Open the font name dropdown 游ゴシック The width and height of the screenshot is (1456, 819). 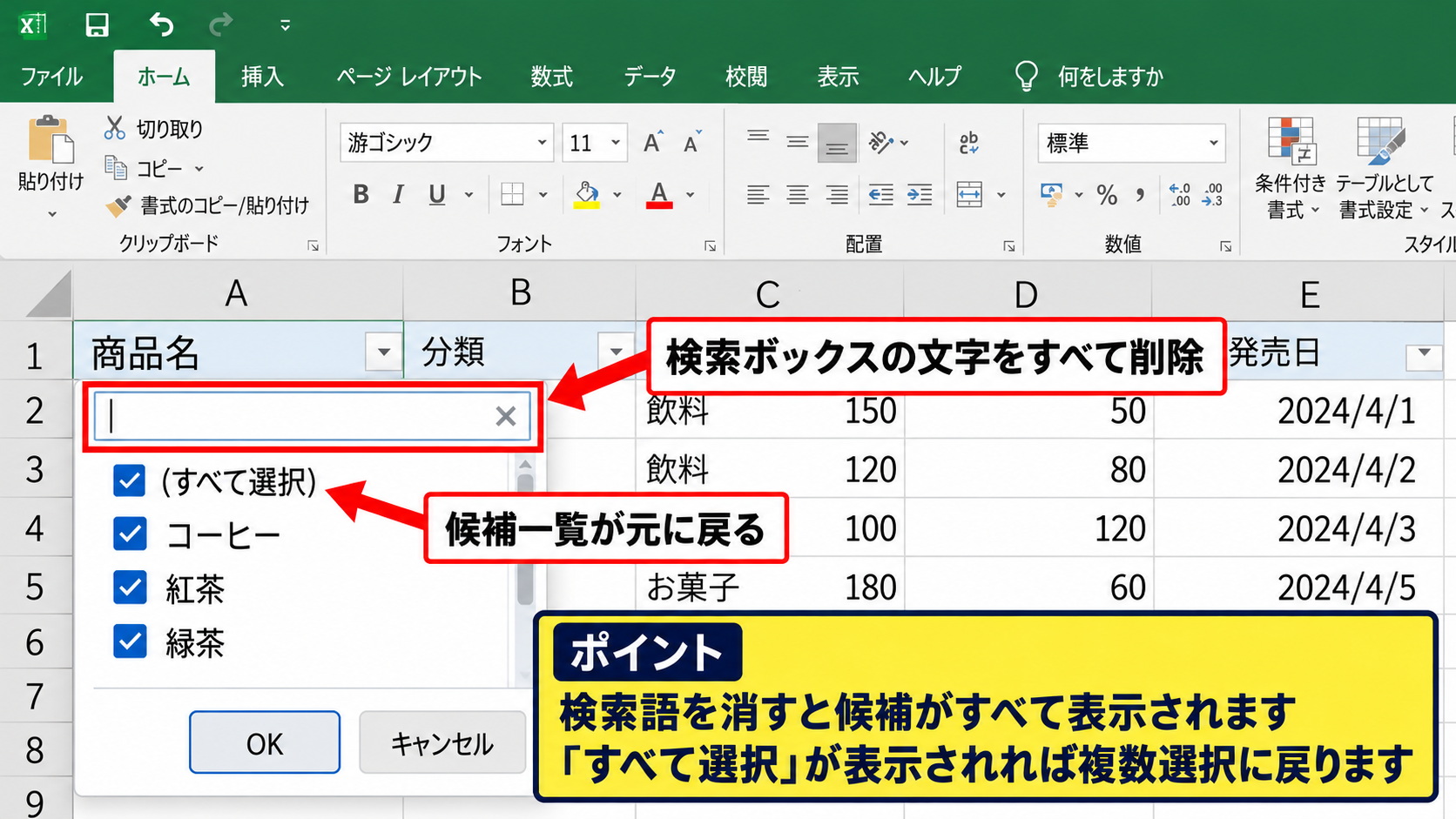click(x=542, y=142)
